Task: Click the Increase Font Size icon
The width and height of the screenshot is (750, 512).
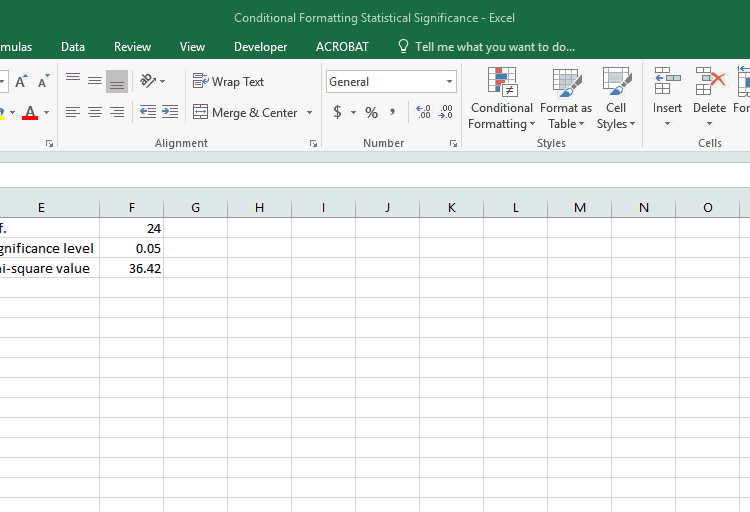Action: 21,82
